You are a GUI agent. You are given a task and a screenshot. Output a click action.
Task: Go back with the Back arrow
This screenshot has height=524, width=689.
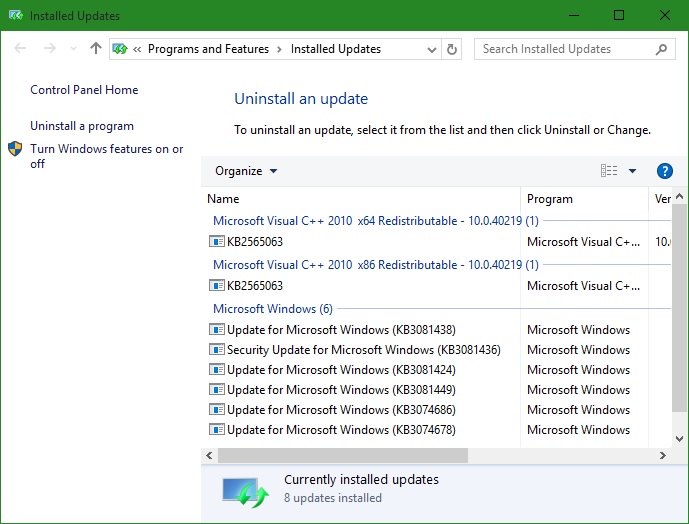[x=20, y=48]
